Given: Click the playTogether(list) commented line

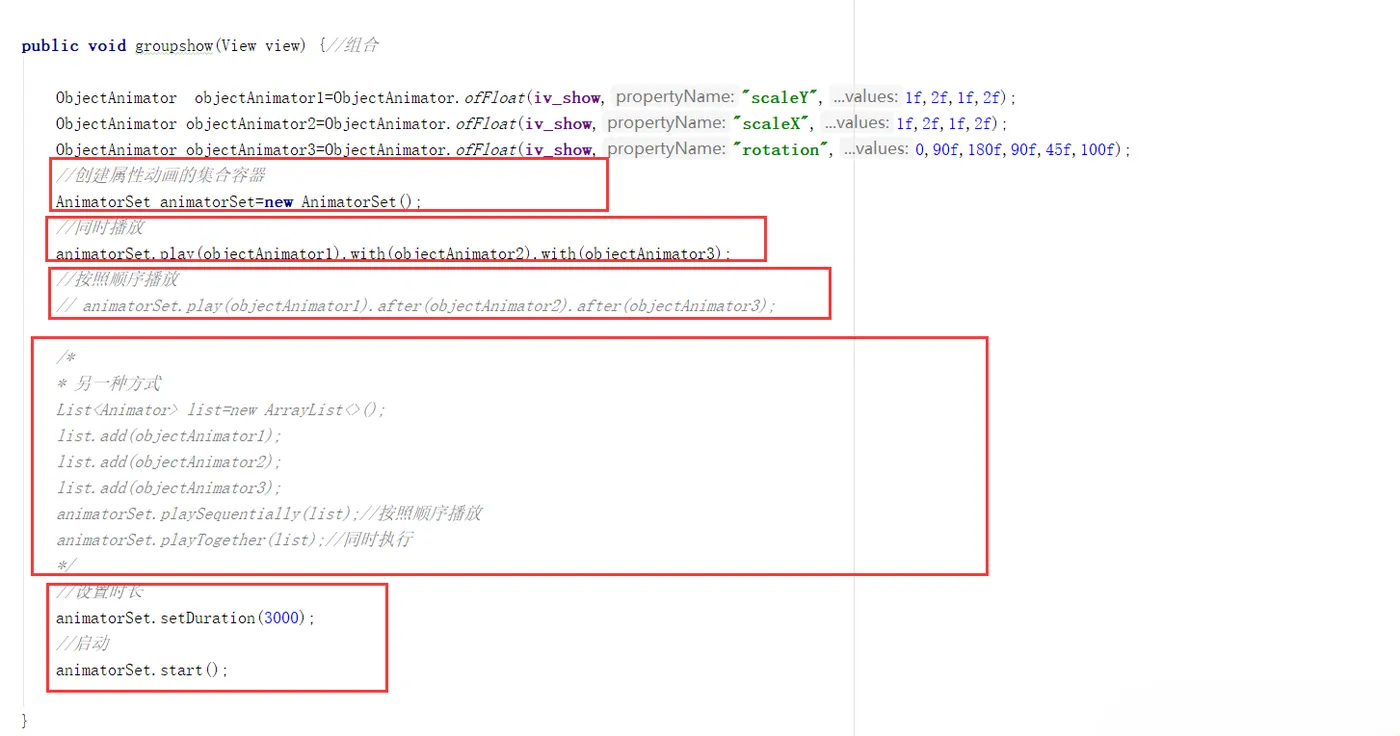Looking at the screenshot, I should pyautogui.click(x=235, y=540).
